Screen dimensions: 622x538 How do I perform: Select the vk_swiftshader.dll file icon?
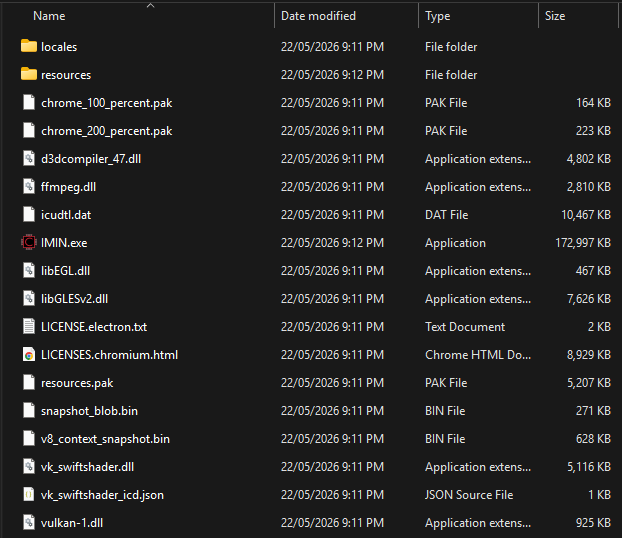(29, 467)
